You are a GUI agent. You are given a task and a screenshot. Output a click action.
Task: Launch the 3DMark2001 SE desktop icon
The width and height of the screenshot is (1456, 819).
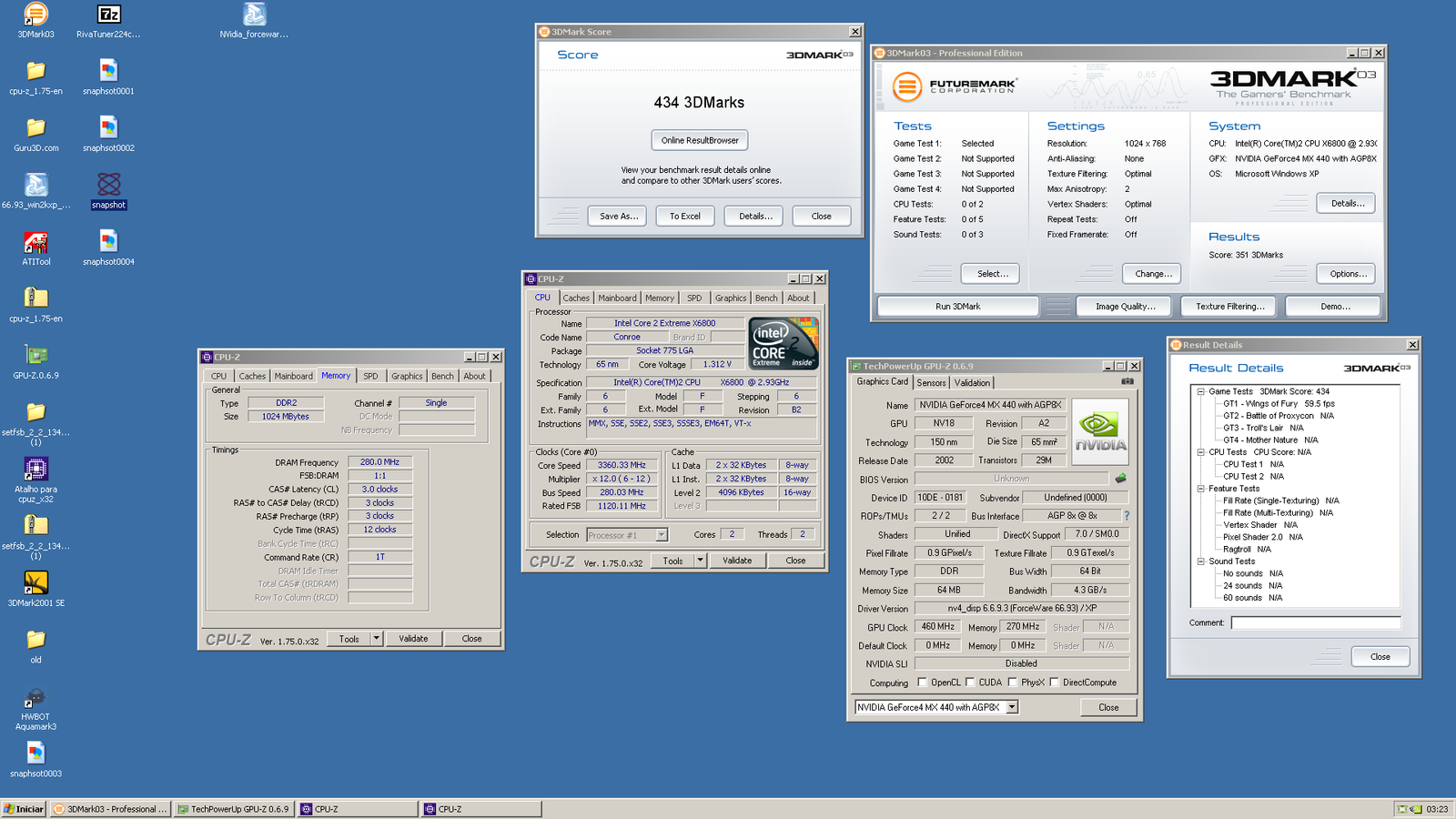(x=35, y=583)
